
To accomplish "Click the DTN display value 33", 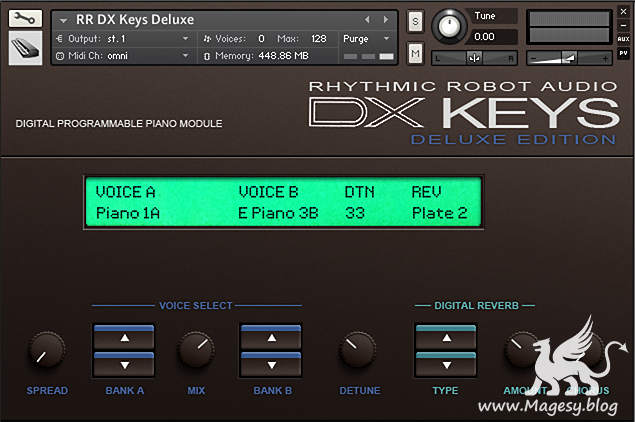I will (355, 213).
